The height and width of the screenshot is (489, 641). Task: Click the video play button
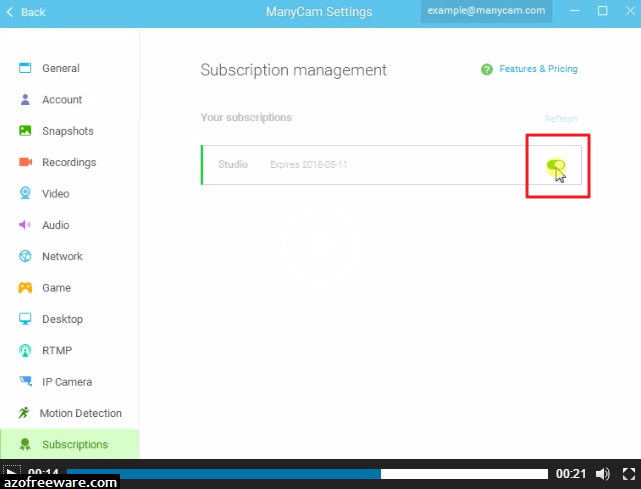tap(11, 473)
